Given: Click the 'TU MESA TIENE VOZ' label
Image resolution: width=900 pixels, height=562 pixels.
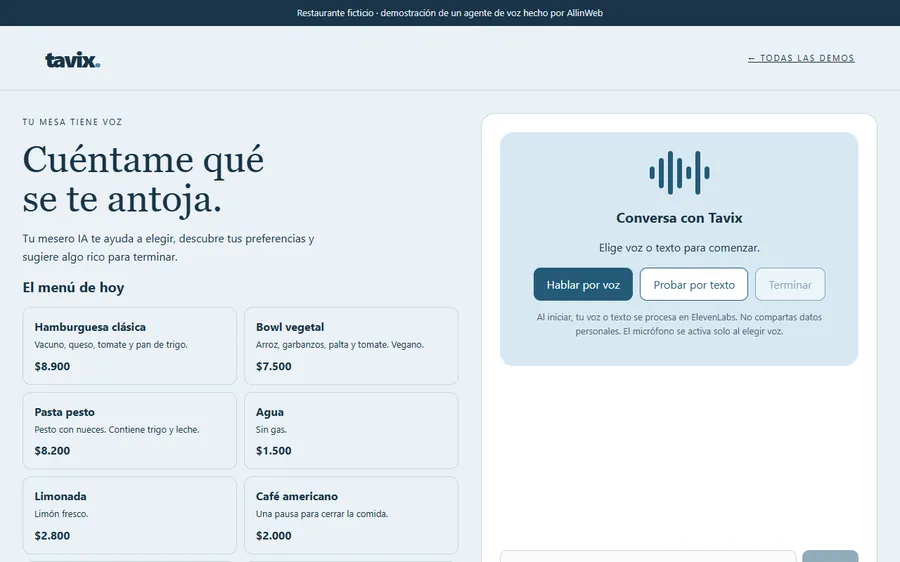Looking at the screenshot, I should point(72,122).
